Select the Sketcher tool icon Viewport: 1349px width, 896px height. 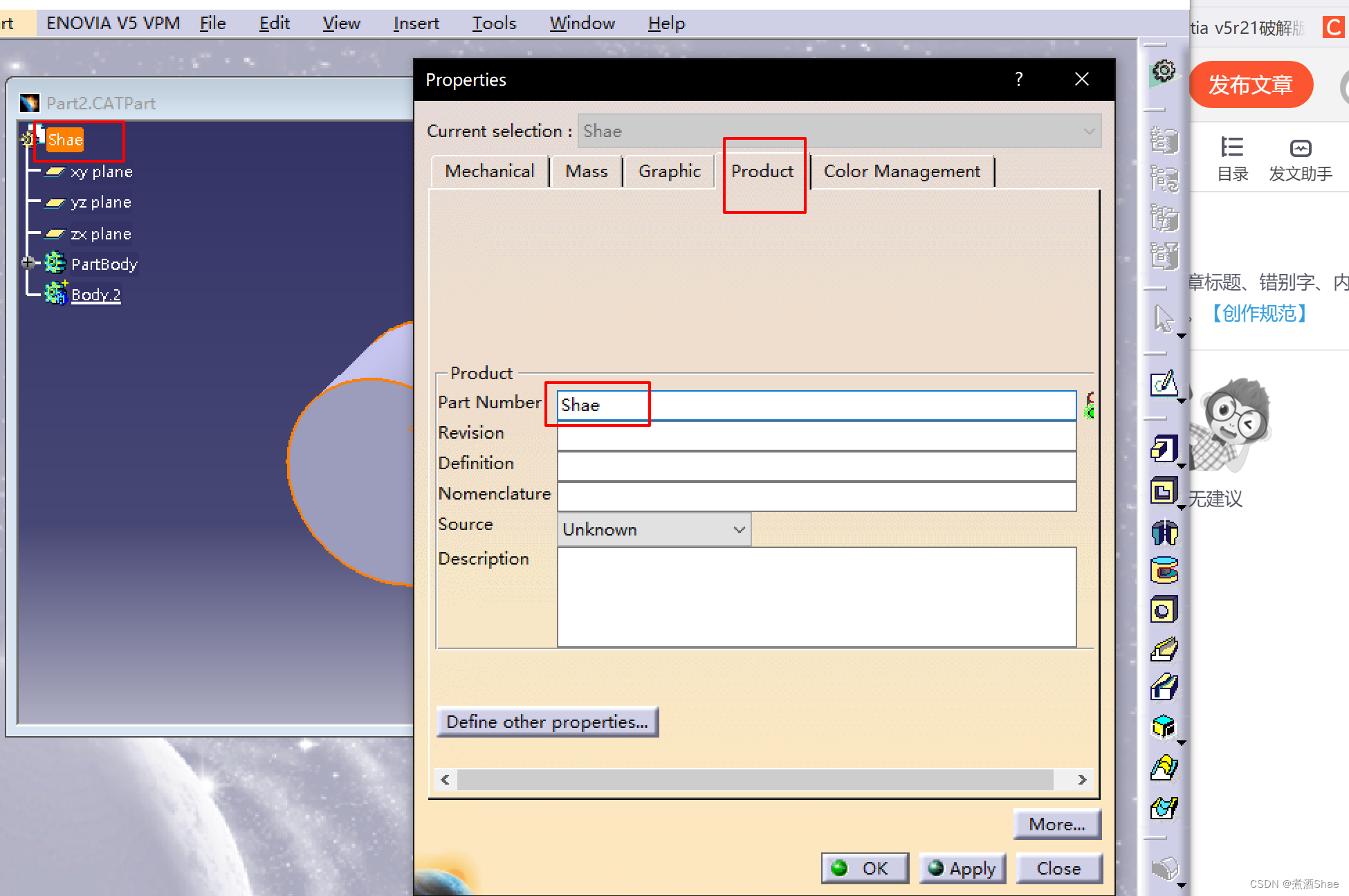point(1164,383)
